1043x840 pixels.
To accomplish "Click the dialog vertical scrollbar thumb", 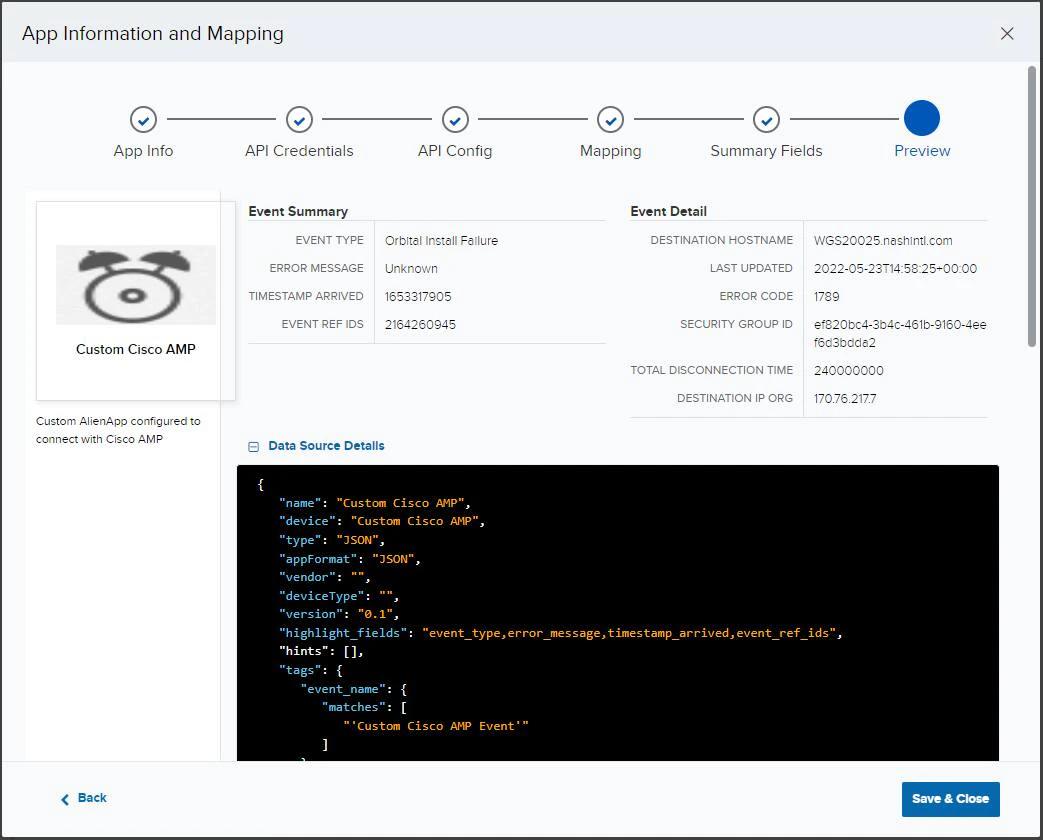I will [1032, 206].
